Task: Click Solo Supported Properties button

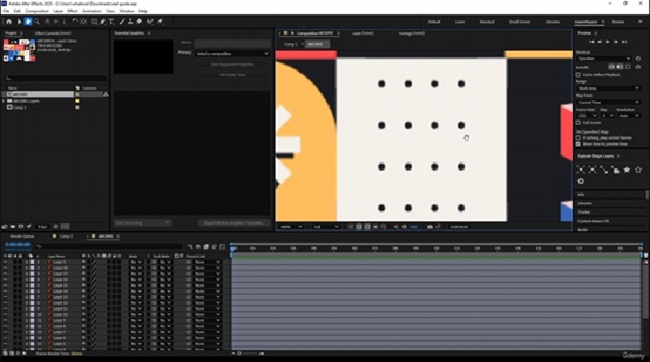Action: (x=232, y=65)
